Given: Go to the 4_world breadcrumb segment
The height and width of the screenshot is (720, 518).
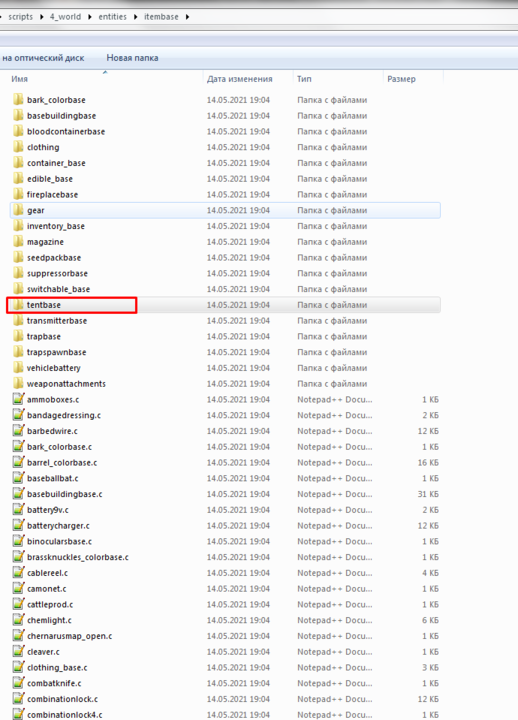Looking at the screenshot, I should coord(65,17).
